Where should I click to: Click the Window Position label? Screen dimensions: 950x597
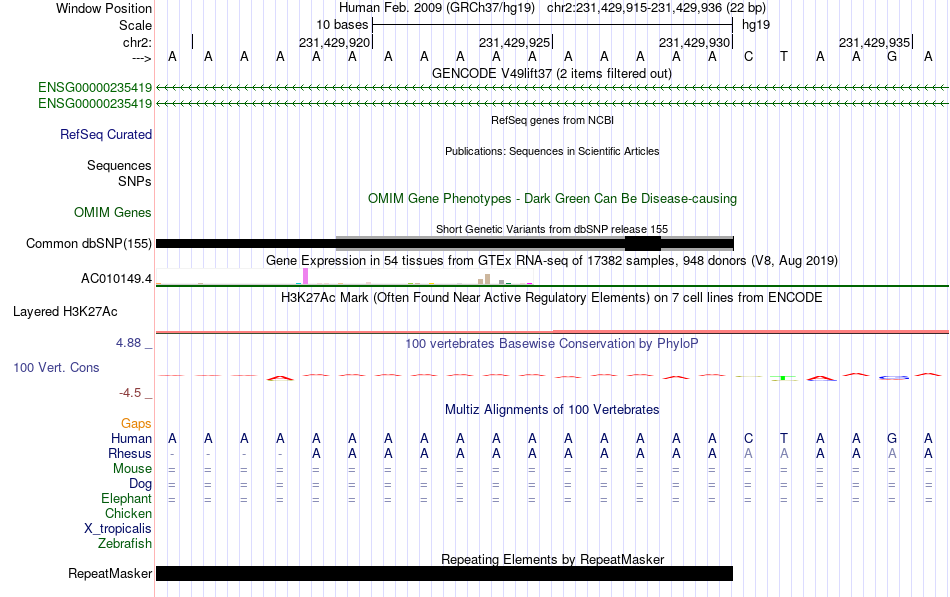[x=104, y=8]
